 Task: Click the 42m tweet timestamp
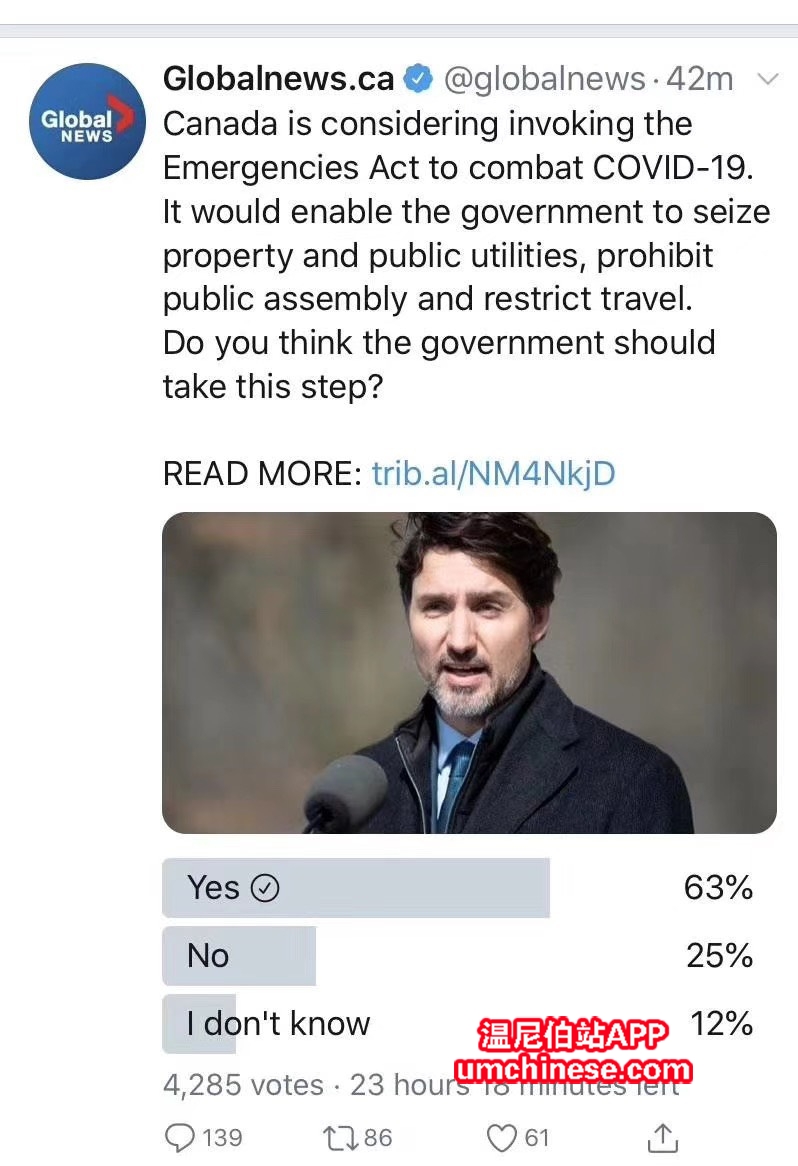pos(701,78)
